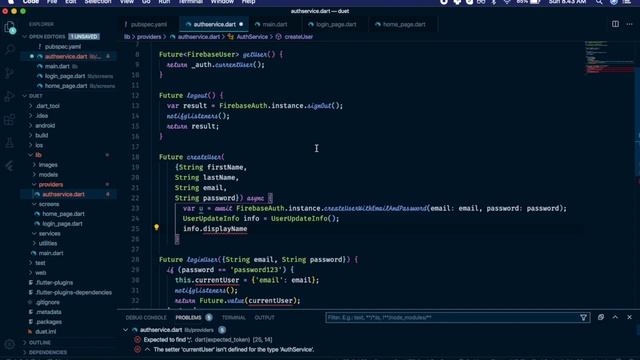The height and width of the screenshot is (360, 640).
Task: Click the filter funnel icon in Problems
Action: 584,317
